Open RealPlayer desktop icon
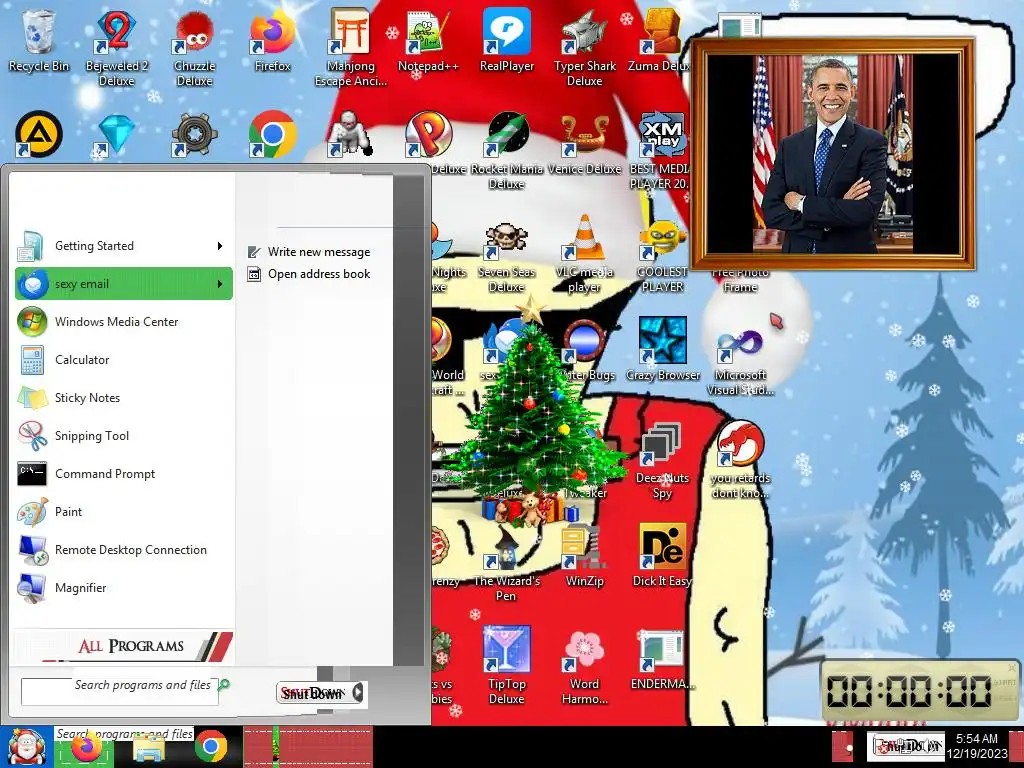 click(x=506, y=42)
